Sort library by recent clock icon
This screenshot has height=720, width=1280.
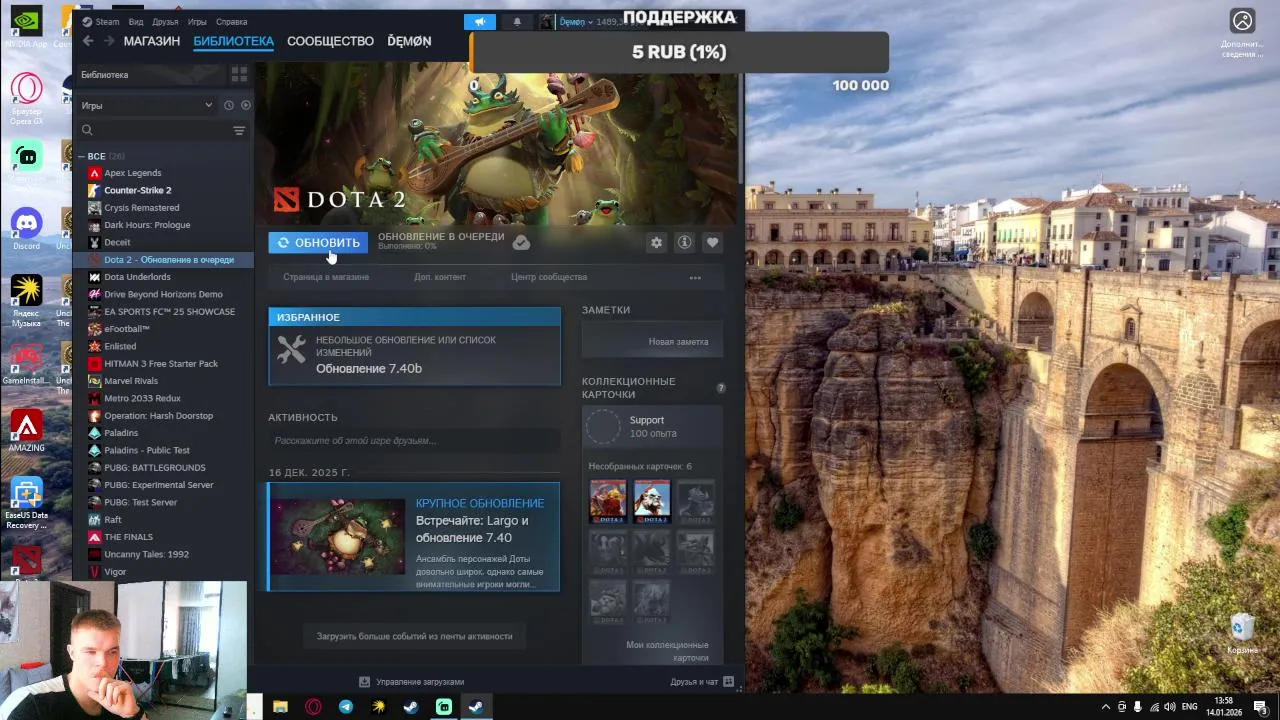(229, 105)
